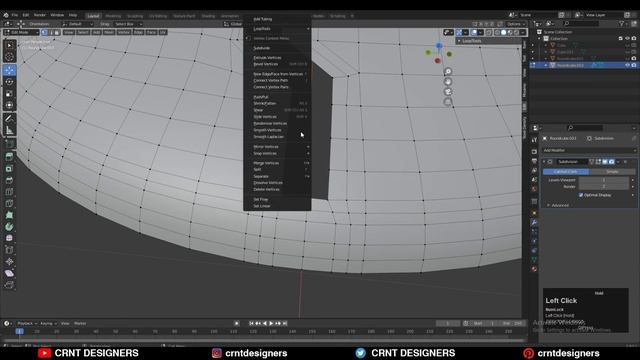Pick the Annotate pencil tool
Viewport: 640px width, 360px height.
[x=9, y=119]
